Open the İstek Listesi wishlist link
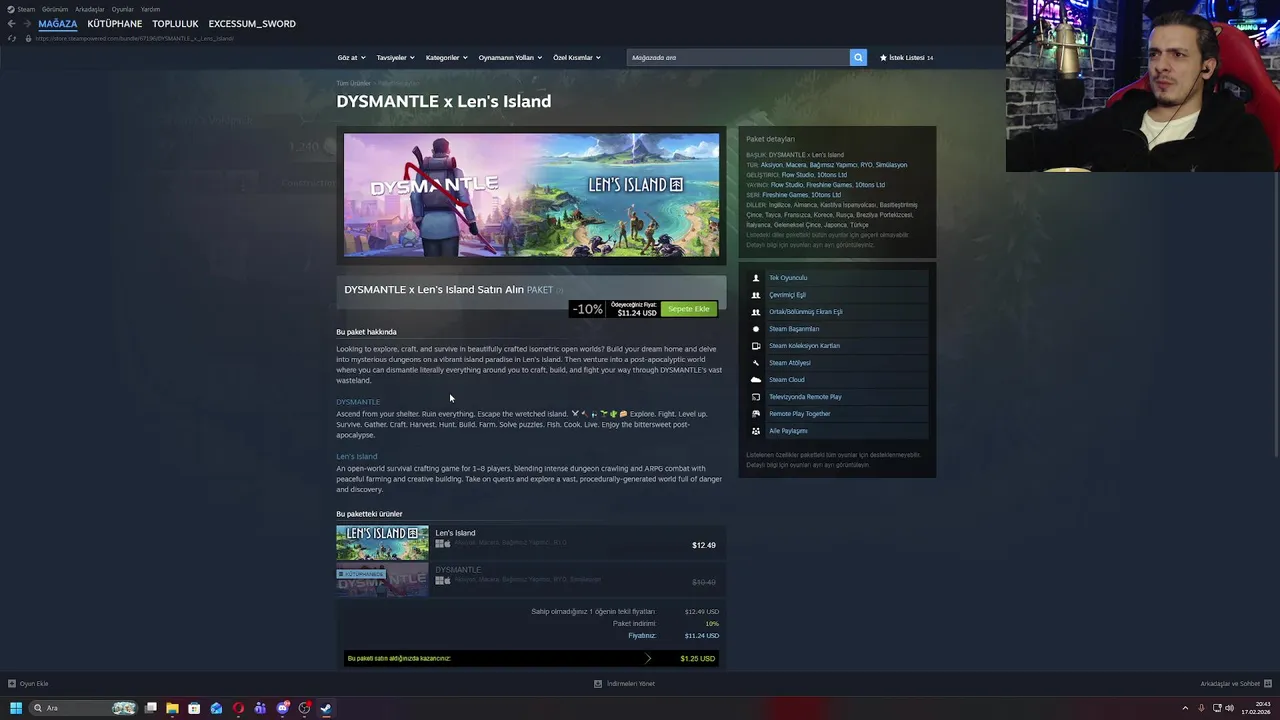 906,58
